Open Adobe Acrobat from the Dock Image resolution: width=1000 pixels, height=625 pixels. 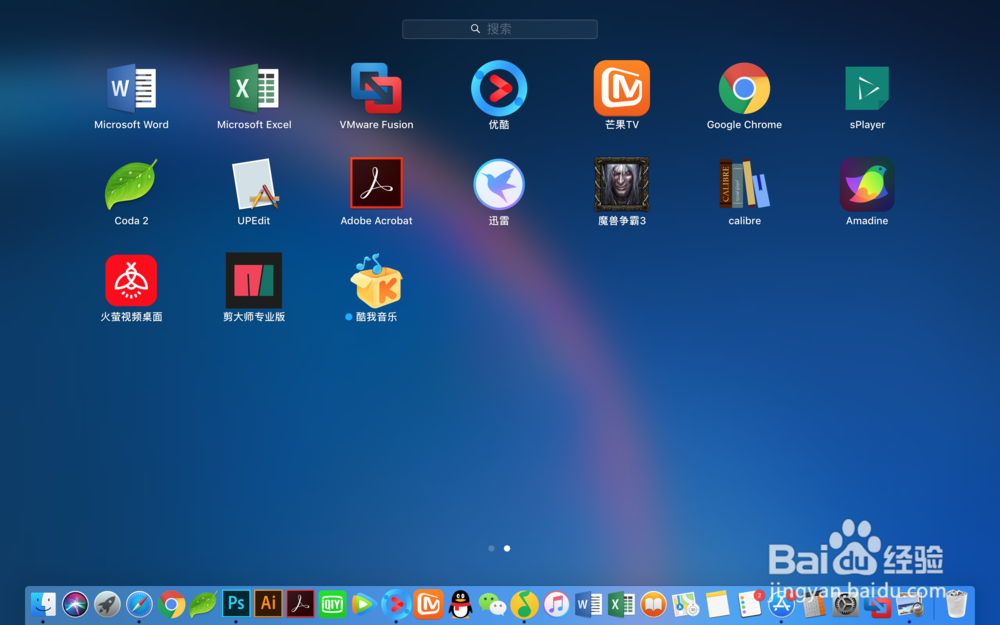pos(300,603)
